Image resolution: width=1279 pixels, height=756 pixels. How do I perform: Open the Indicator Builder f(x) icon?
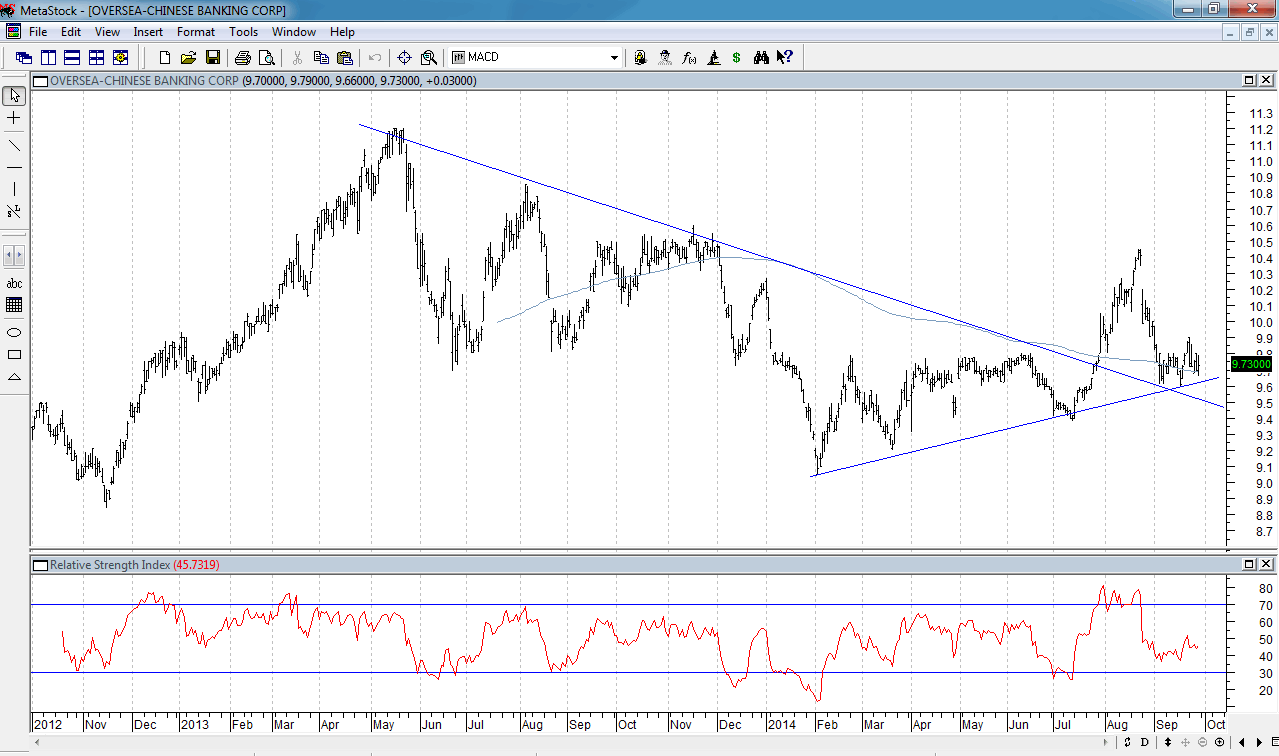(689, 58)
